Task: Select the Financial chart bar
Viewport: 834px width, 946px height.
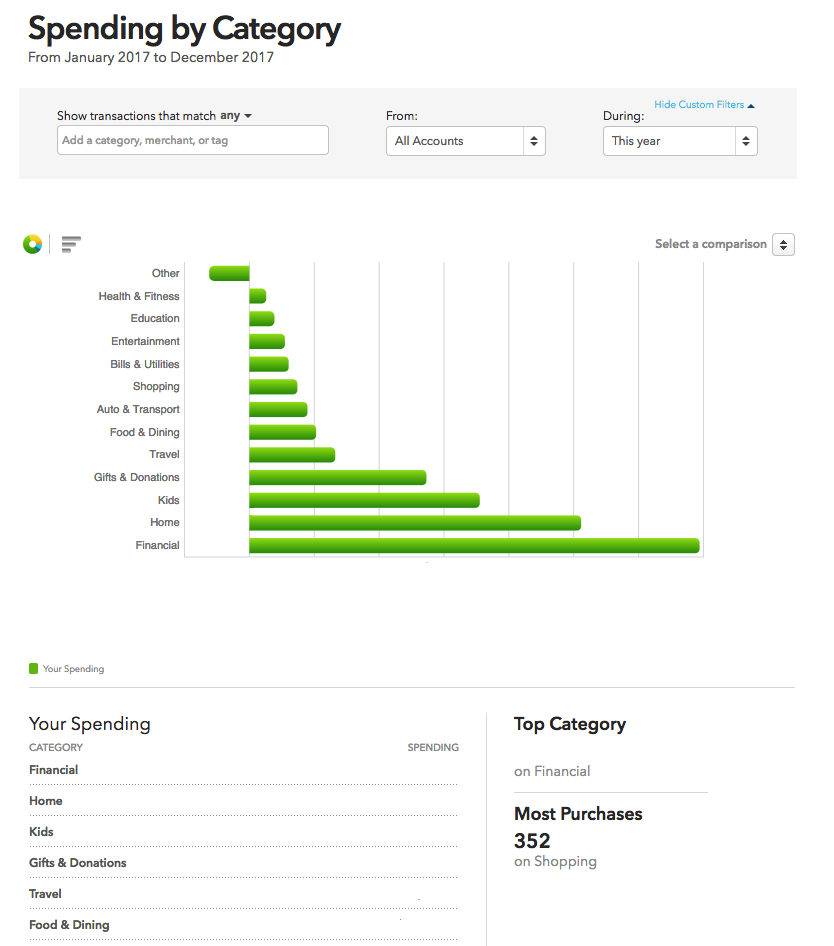Action: point(474,545)
